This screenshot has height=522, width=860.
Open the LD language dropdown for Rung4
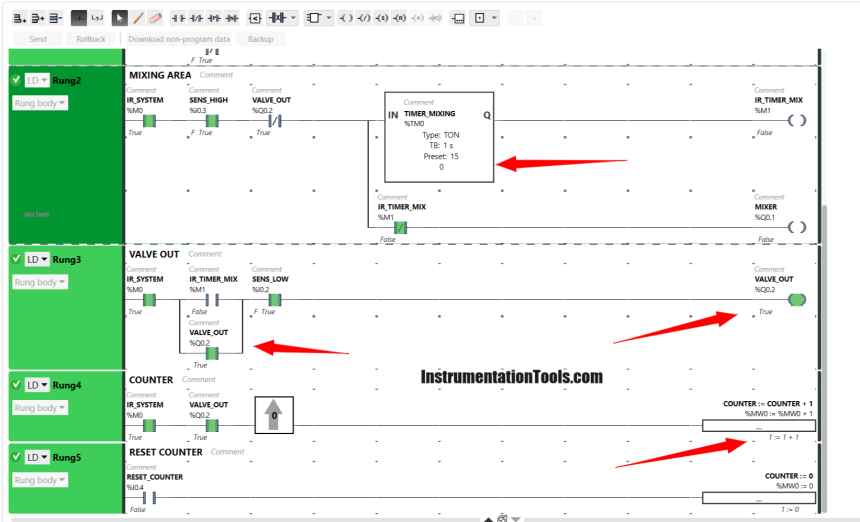click(37, 385)
